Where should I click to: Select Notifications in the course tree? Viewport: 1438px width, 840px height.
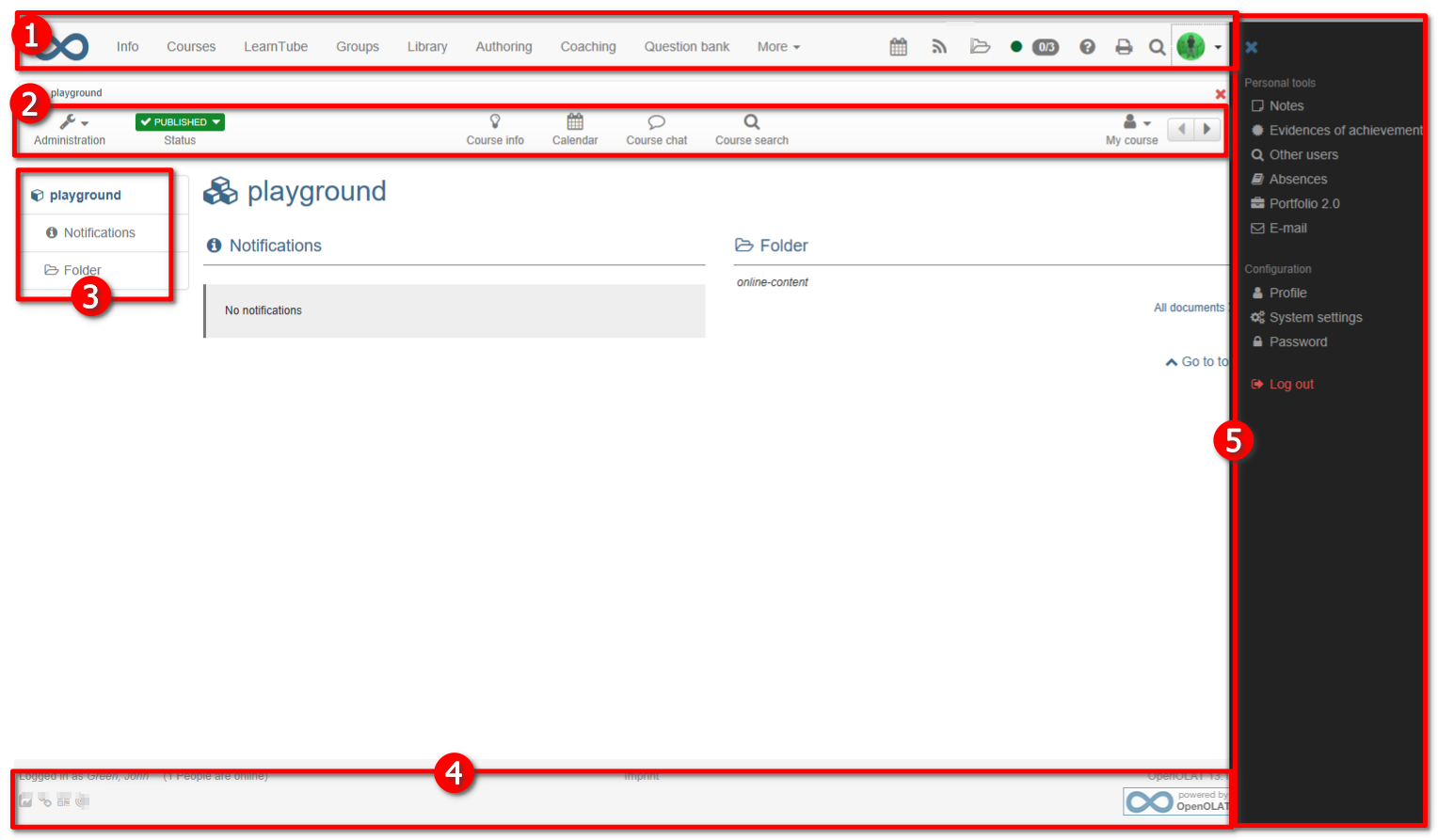click(x=99, y=232)
